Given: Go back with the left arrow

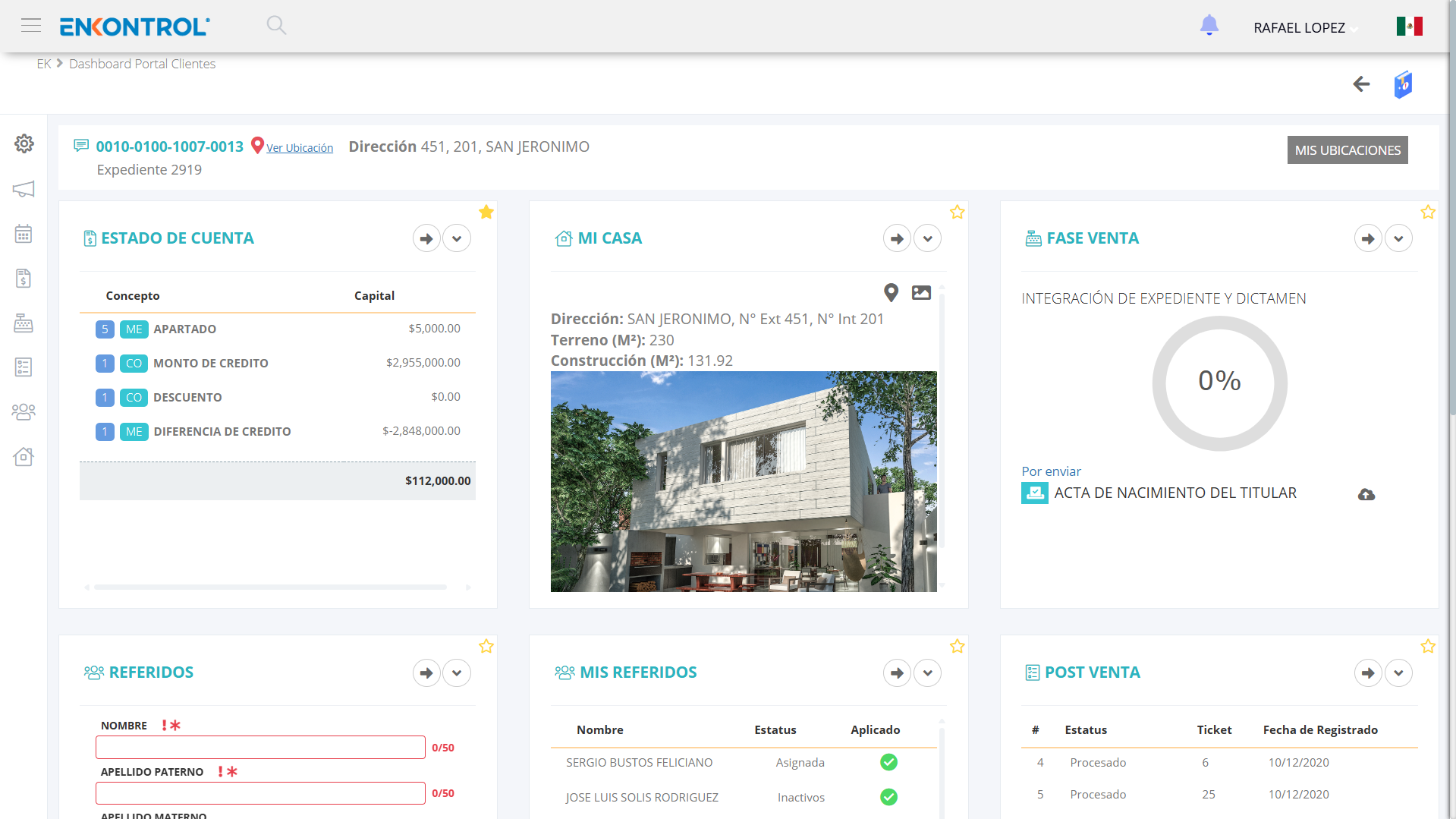Looking at the screenshot, I should (1362, 84).
